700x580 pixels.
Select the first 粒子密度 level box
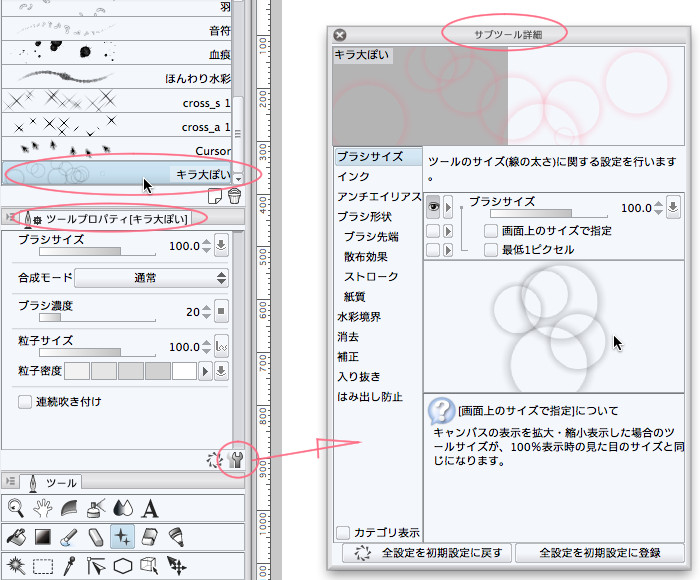click(x=77, y=371)
